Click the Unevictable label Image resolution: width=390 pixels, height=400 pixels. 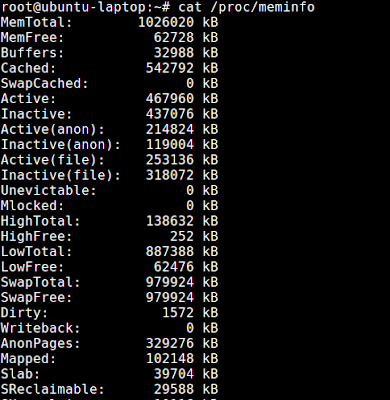tap(48, 191)
